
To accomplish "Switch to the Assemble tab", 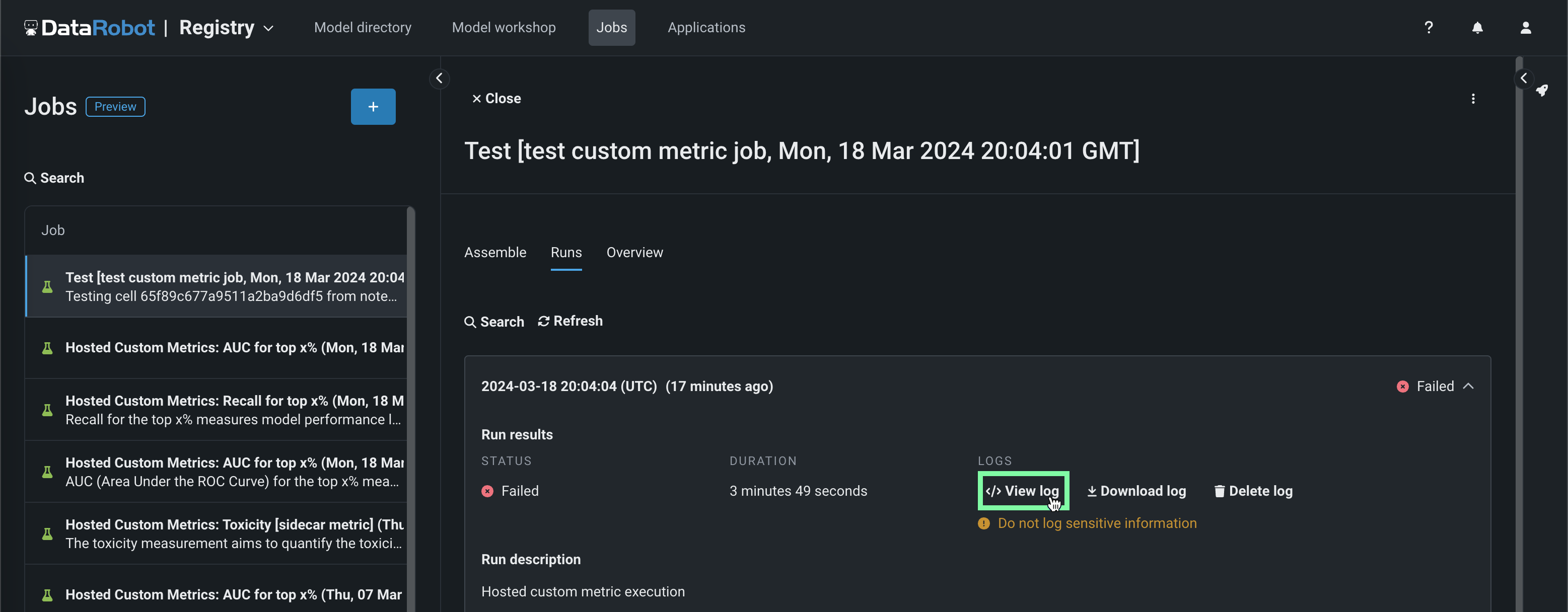I will click(495, 253).
